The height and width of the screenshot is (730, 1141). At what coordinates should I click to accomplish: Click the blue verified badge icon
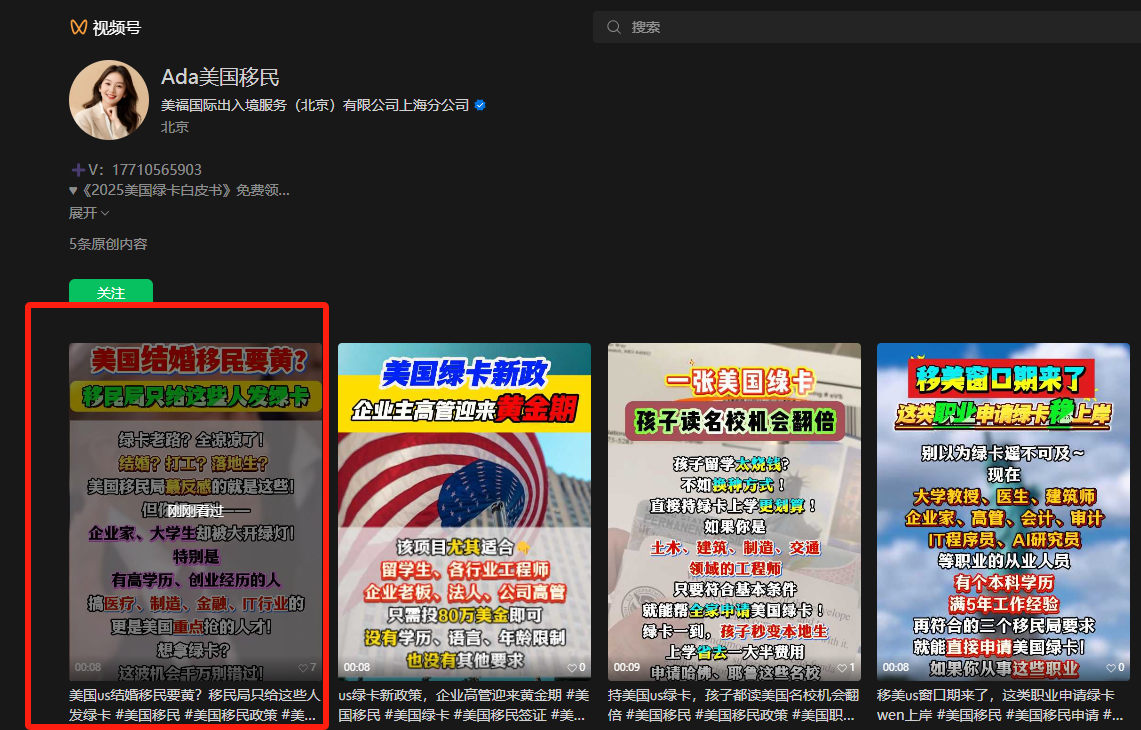480,106
